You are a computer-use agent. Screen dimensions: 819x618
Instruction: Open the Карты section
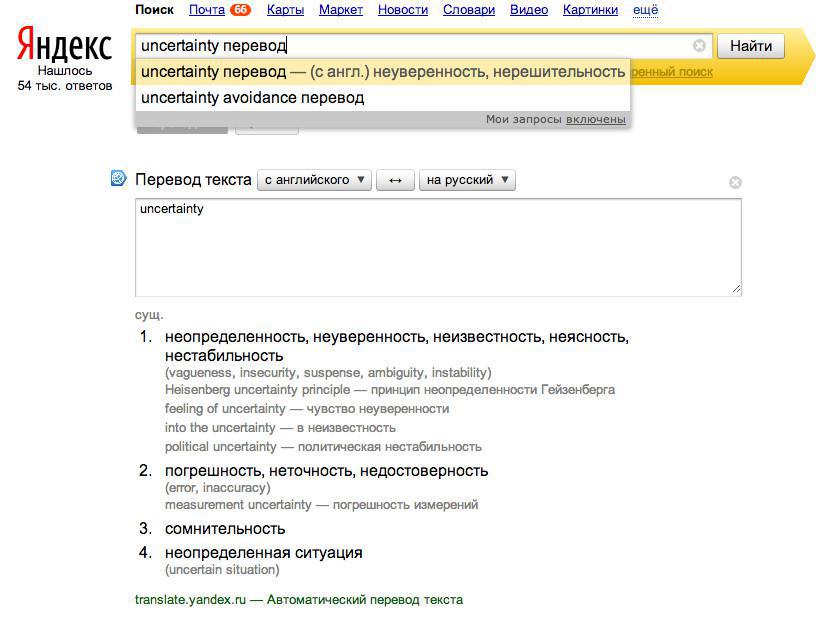pyautogui.click(x=285, y=9)
